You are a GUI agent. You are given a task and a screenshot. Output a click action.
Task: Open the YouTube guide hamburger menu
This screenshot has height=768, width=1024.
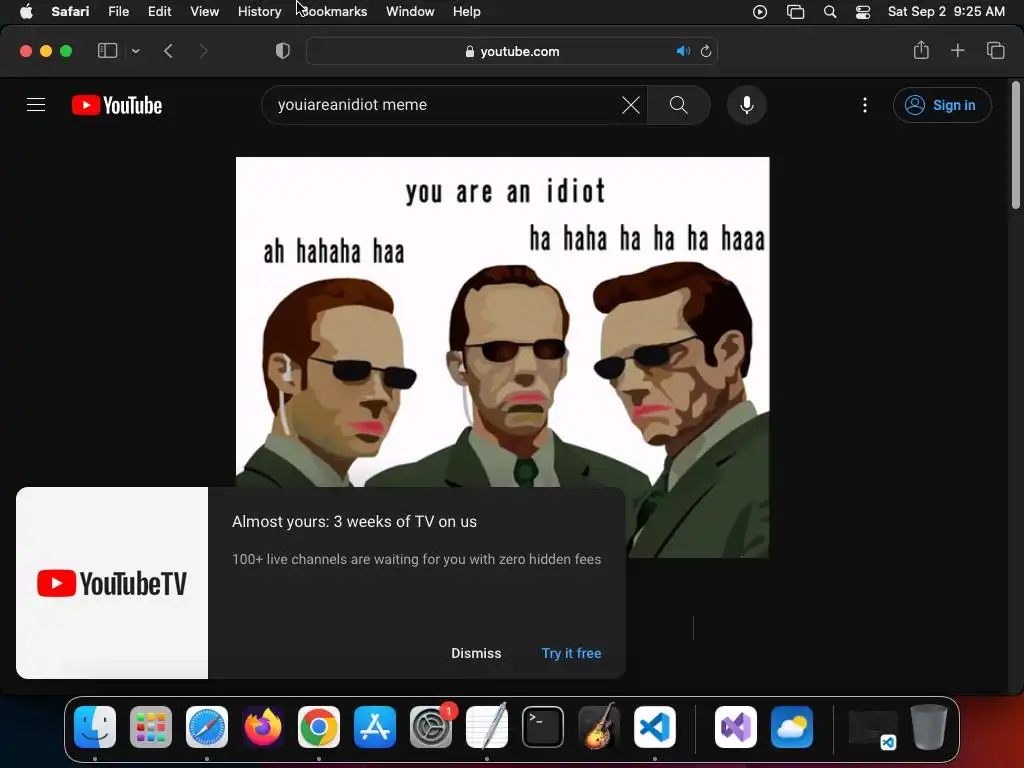tap(36, 104)
